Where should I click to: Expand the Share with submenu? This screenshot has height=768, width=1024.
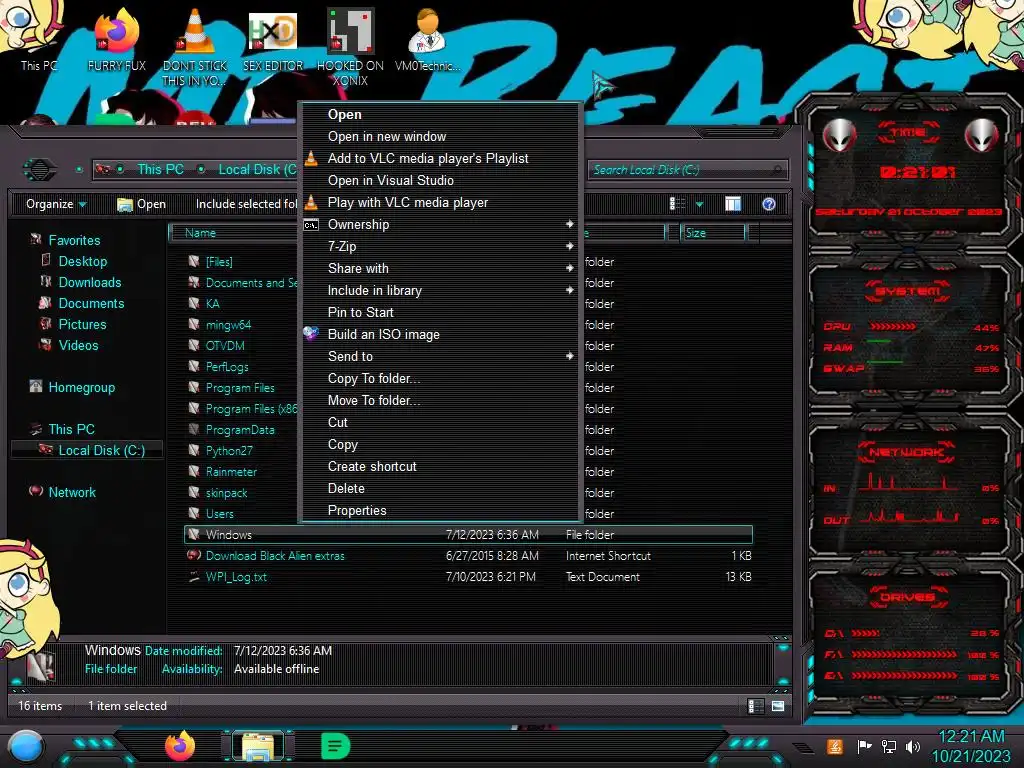tap(440, 268)
